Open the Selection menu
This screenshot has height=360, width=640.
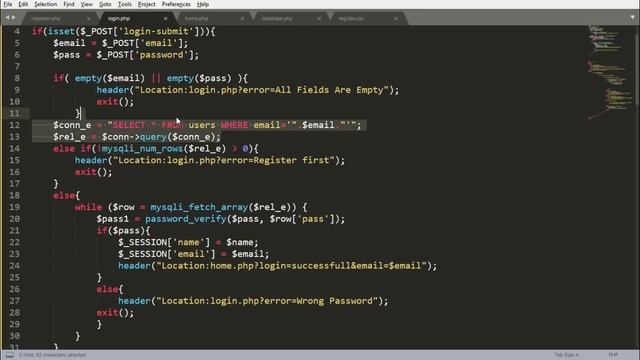click(45, 4)
